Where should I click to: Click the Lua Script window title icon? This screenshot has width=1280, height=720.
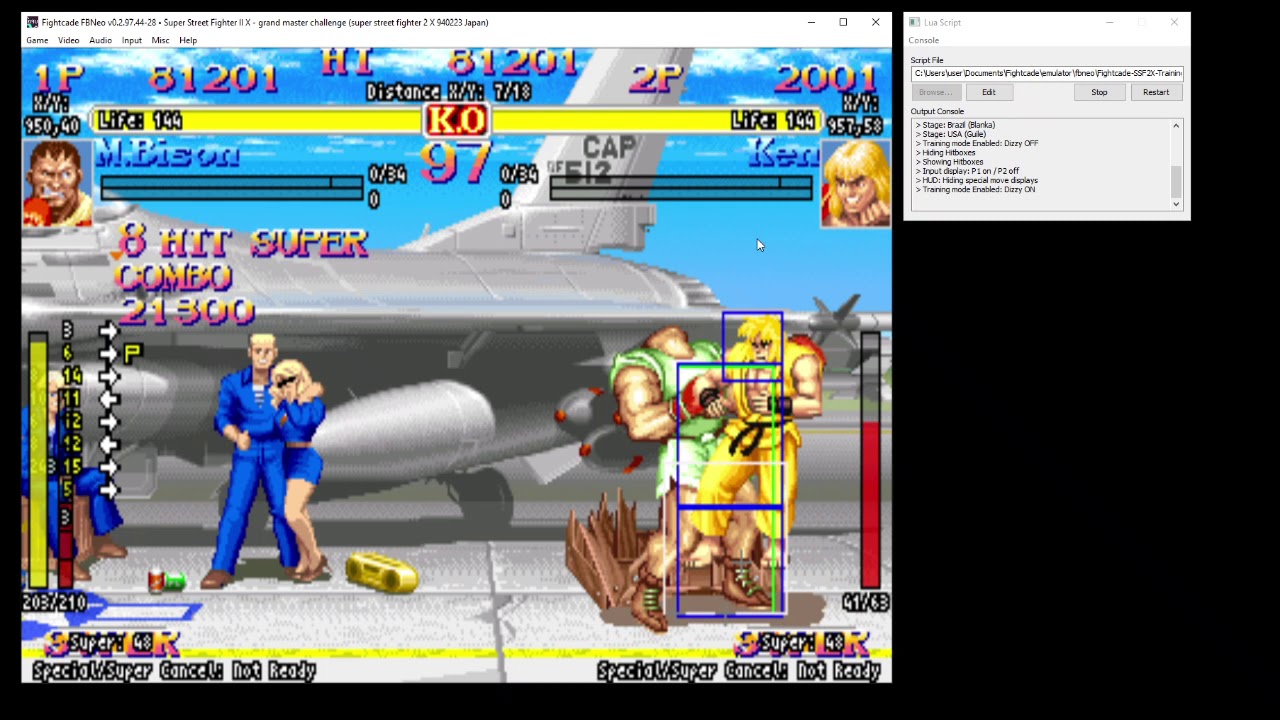914,22
